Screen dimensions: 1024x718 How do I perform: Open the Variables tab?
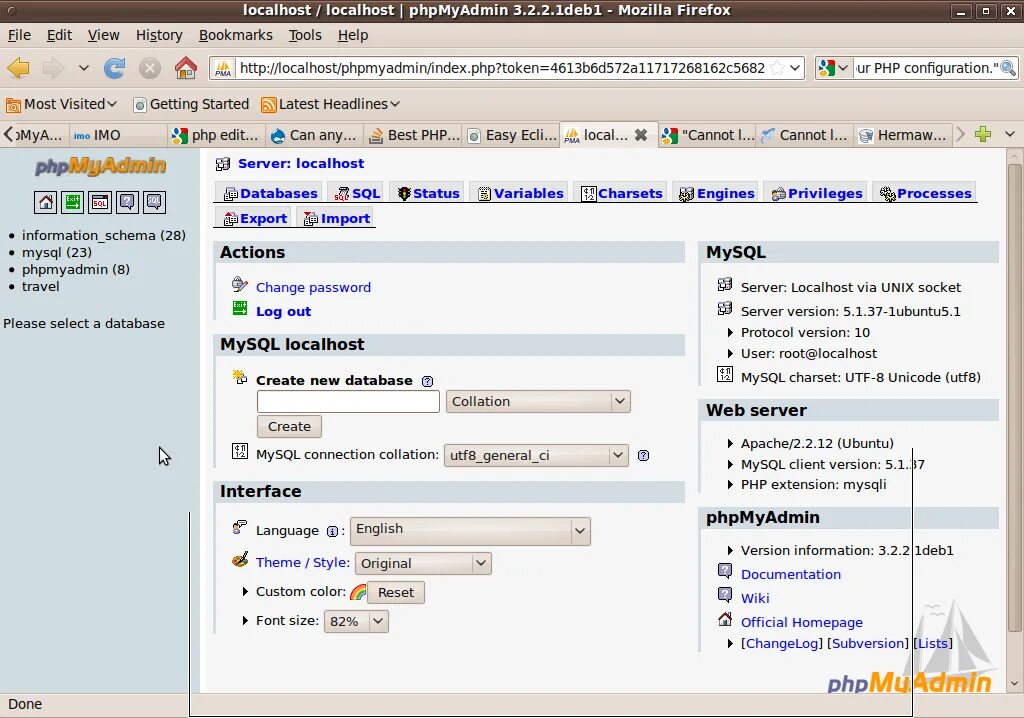point(520,193)
